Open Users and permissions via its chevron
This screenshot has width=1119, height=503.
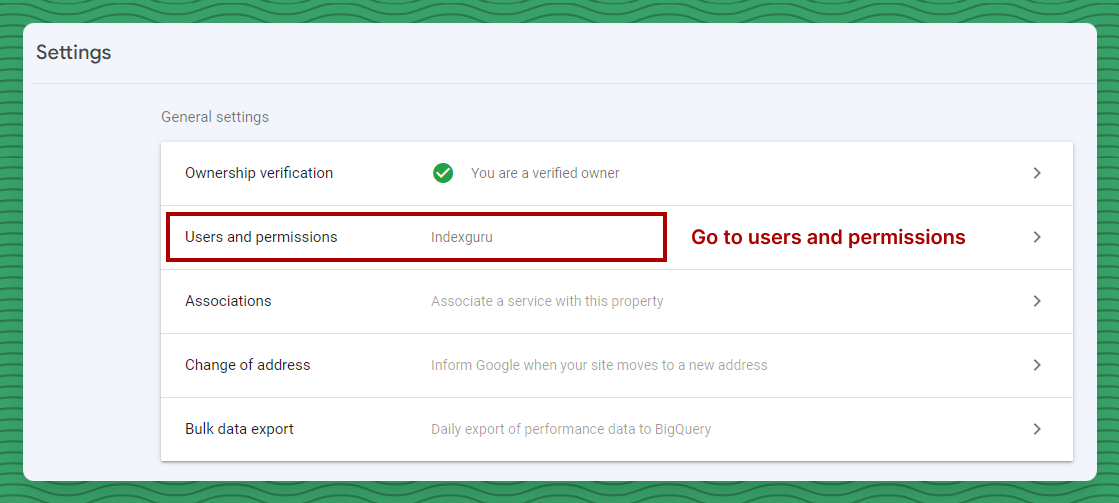1037,237
